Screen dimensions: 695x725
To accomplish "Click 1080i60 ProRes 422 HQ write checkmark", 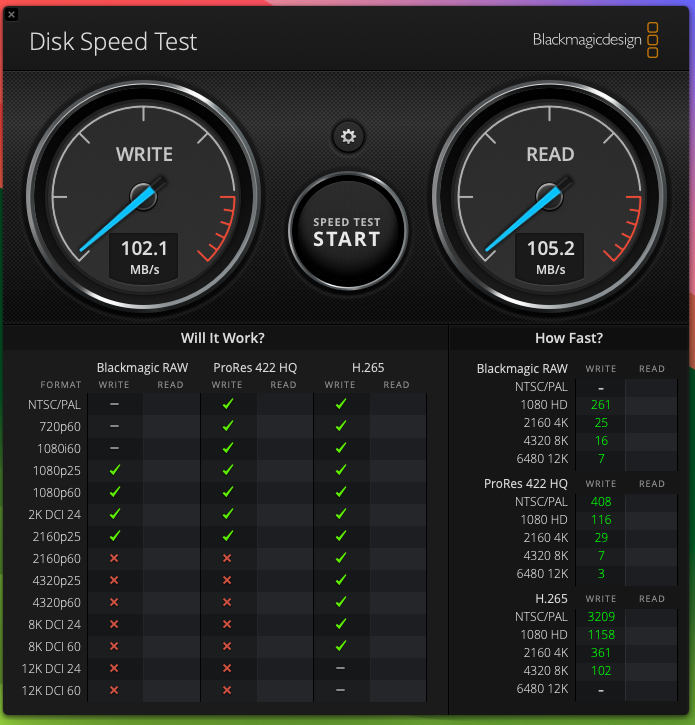I will (228, 448).
